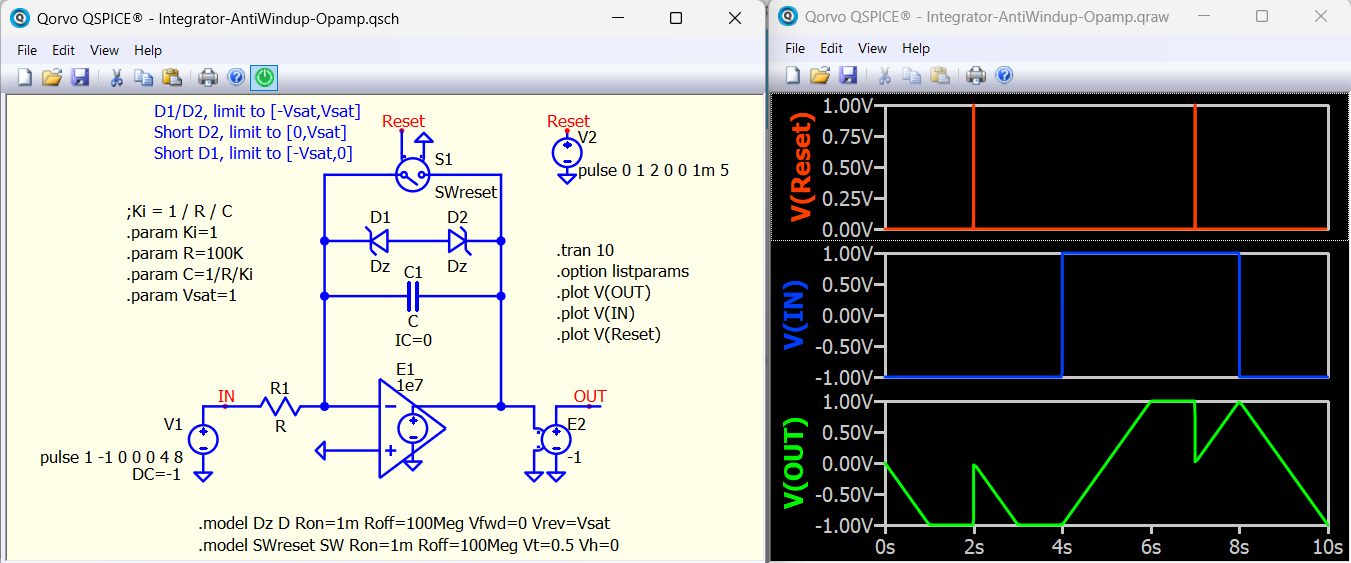Select the S1 reset switch symbol
1351x563 pixels.
pos(412,173)
